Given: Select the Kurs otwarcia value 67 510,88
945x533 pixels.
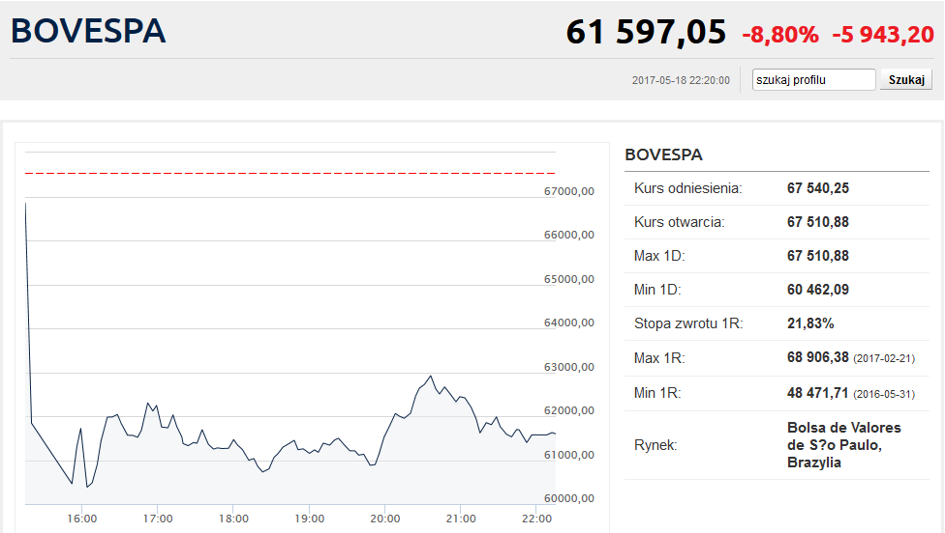Looking at the screenshot, I should (818, 222).
